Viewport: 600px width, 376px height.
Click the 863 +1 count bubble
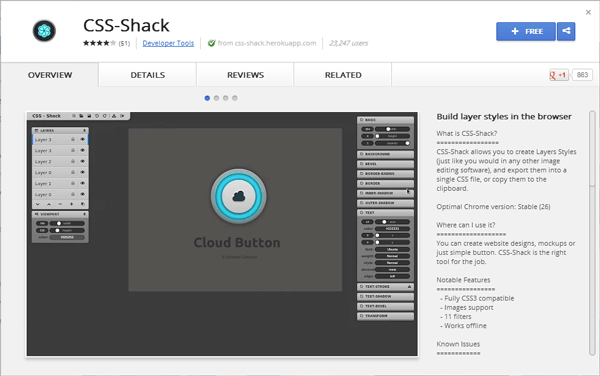click(582, 75)
